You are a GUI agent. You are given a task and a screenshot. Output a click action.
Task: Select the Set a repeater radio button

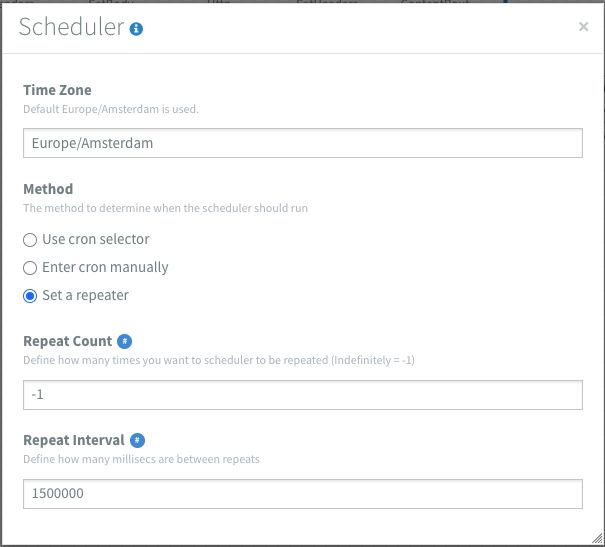30,295
